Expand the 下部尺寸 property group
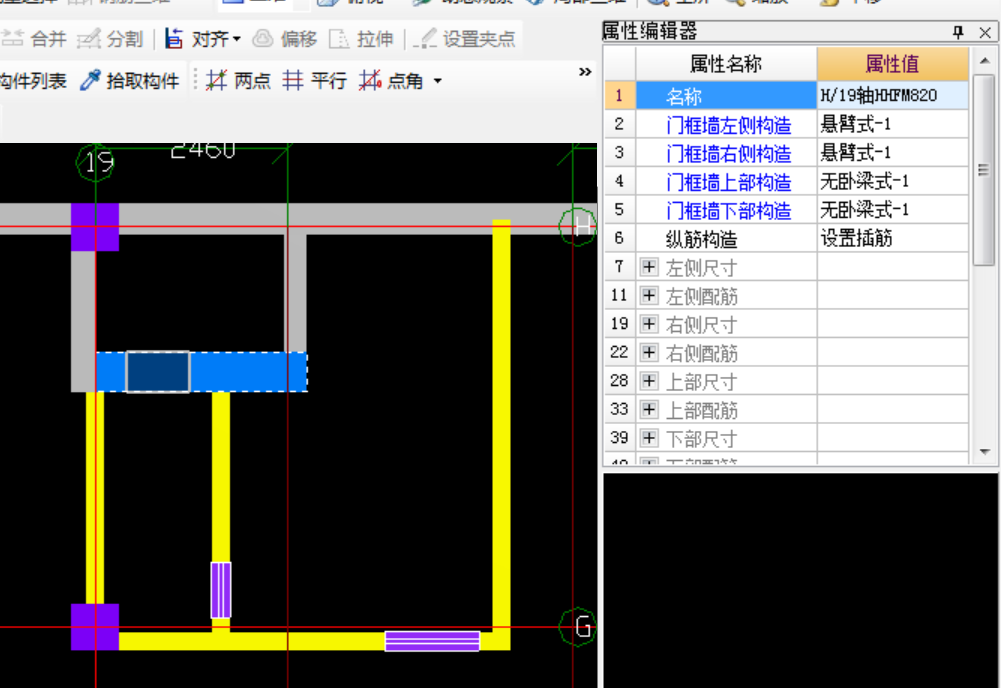The width and height of the screenshot is (1001, 688). [649, 437]
